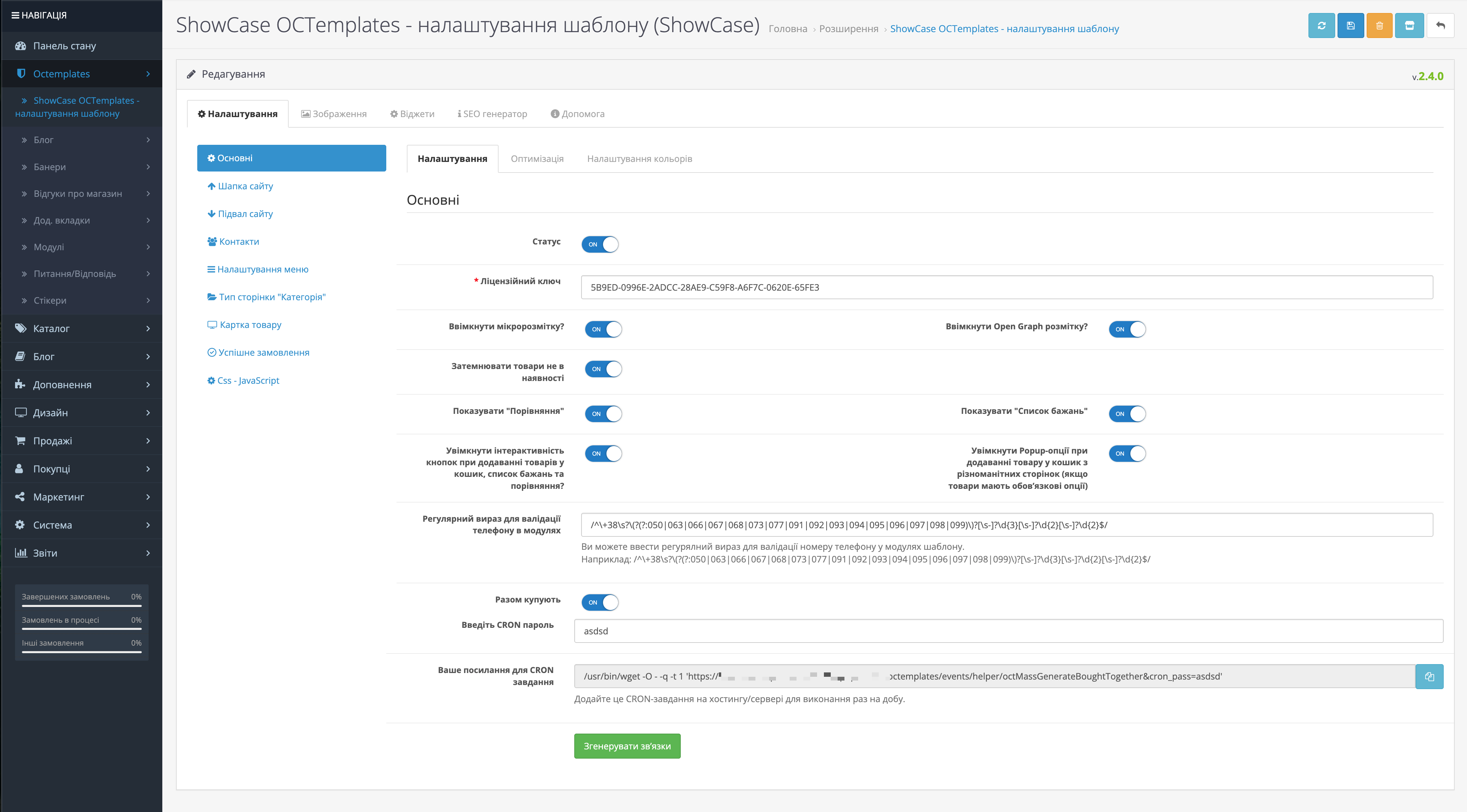Click the blue save floppy icon button
This screenshot has height=812, width=1467.
coord(1350,26)
